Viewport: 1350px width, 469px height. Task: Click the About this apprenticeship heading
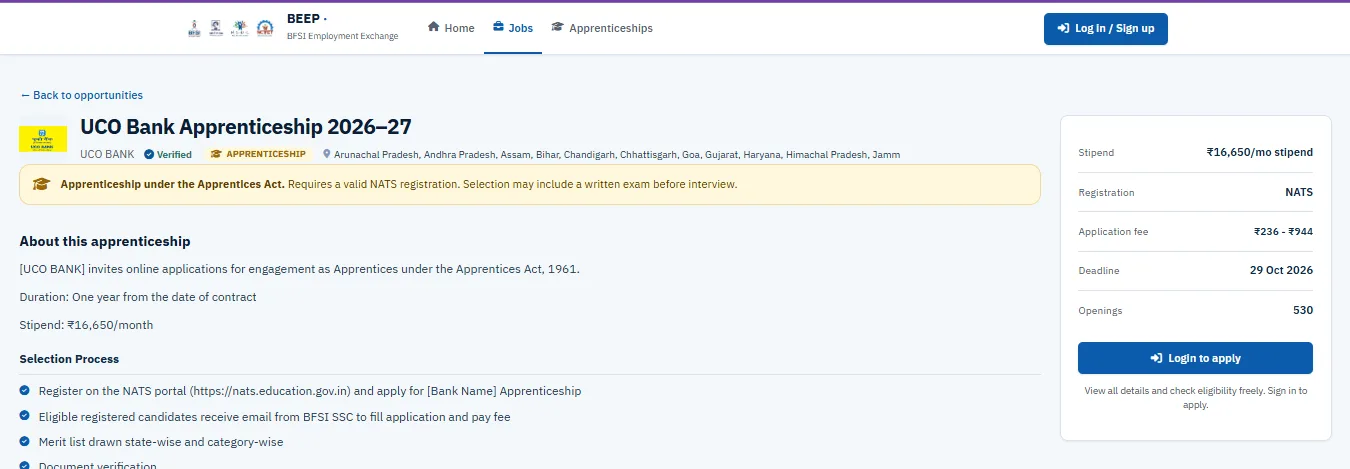pyautogui.click(x=105, y=241)
